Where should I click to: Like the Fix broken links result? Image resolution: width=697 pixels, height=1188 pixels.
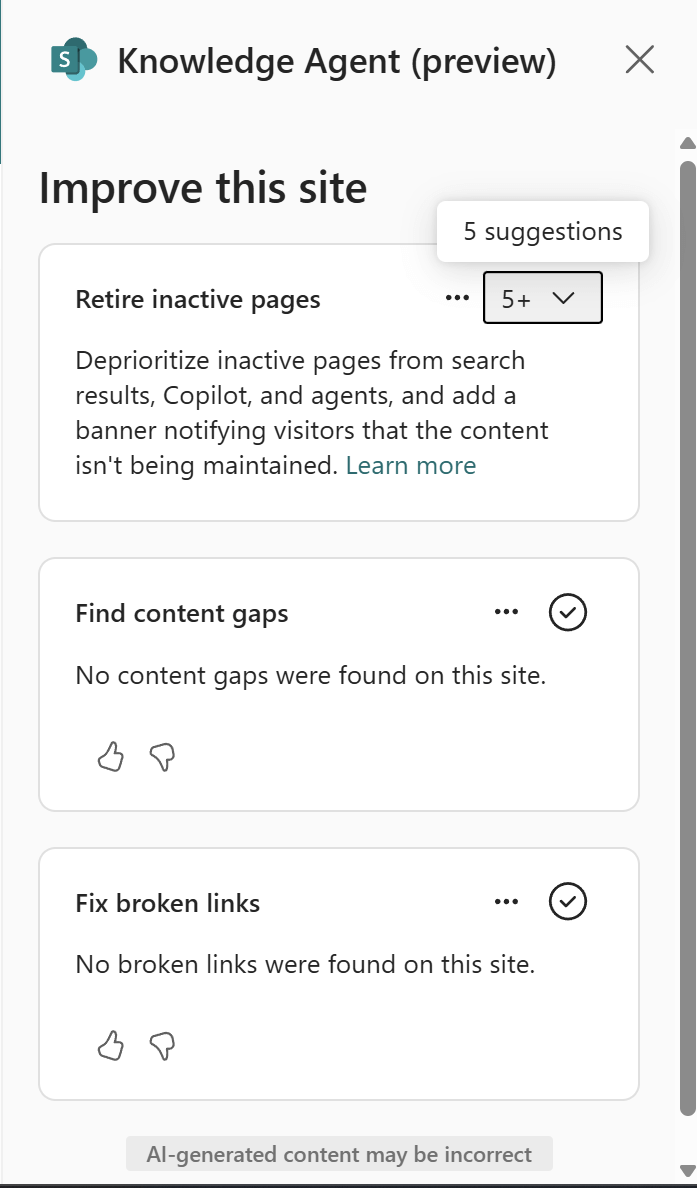click(x=110, y=1047)
